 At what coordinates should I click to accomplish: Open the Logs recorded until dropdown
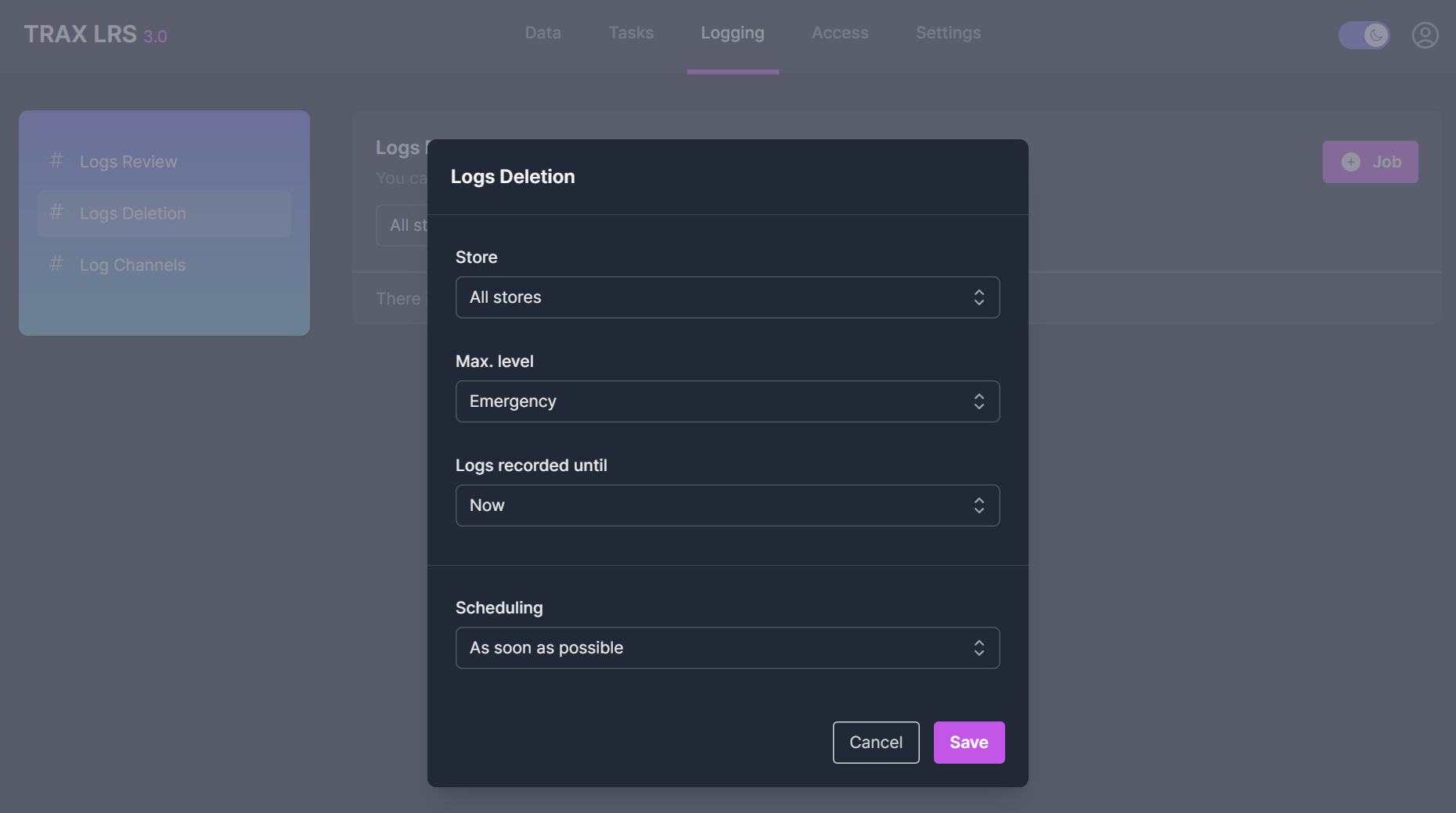point(727,505)
